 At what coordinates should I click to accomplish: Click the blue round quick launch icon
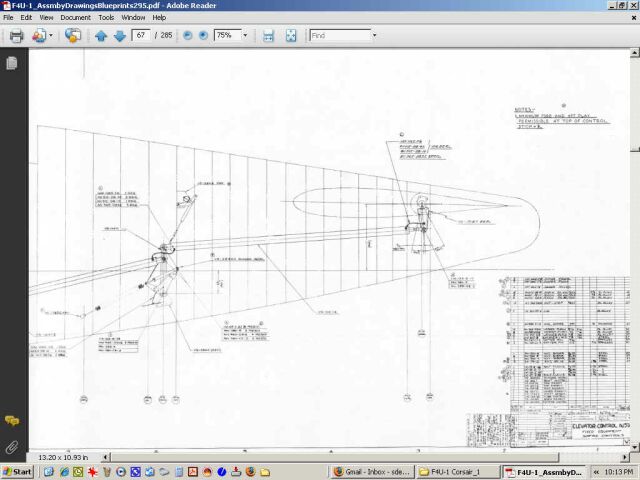(222, 472)
